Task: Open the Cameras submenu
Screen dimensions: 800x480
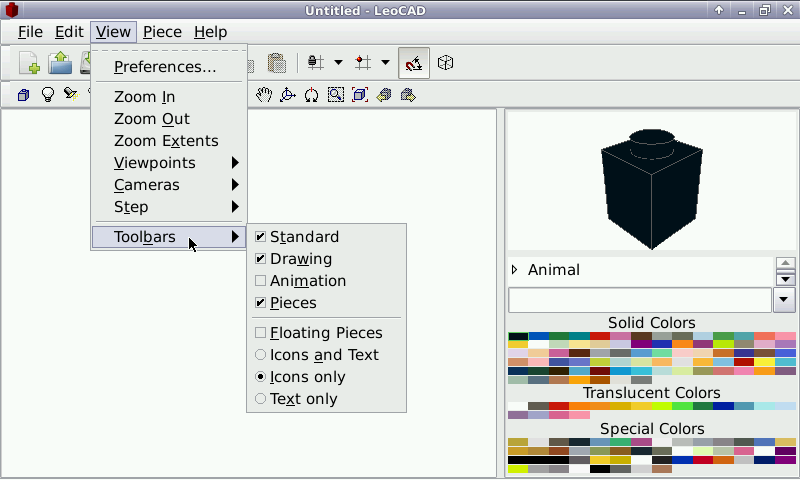Action: 170,185
